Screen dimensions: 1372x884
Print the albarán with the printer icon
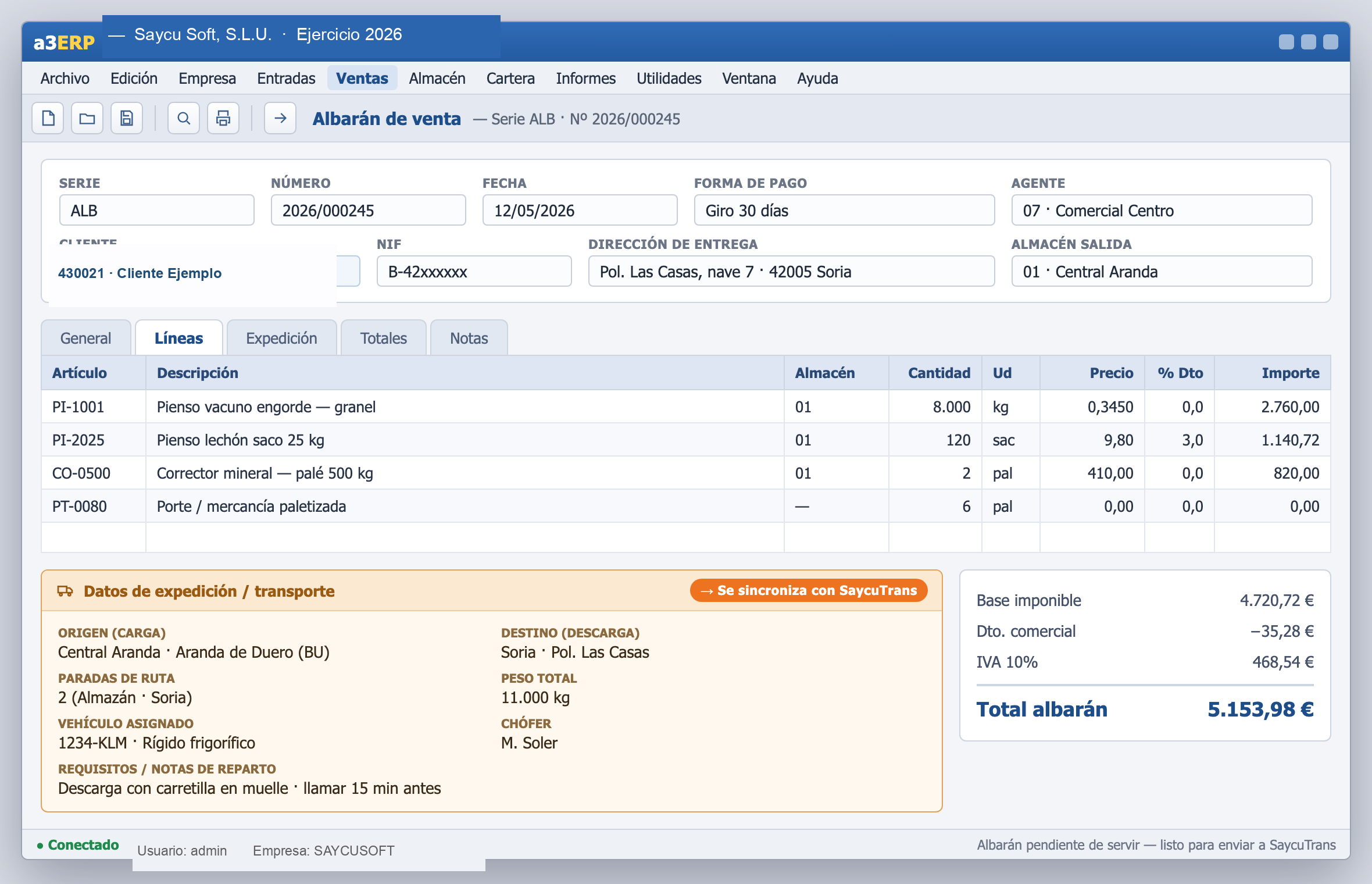coord(223,119)
